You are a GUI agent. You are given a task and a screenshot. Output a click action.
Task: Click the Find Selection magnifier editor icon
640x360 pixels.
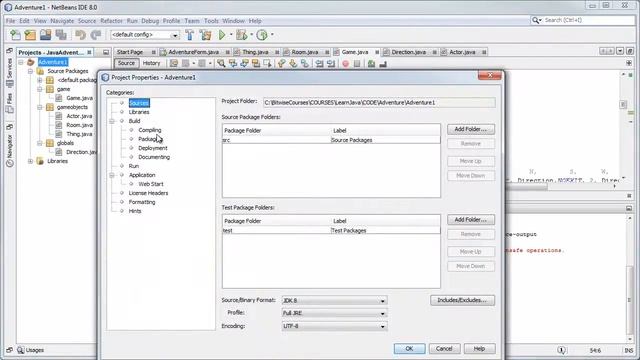[x=221, y=64]
